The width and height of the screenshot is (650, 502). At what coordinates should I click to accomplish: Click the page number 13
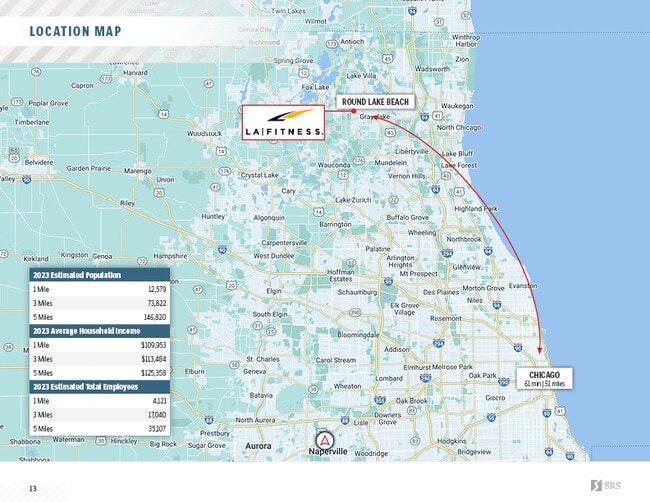pyautogui.click(x=33, y=488)
